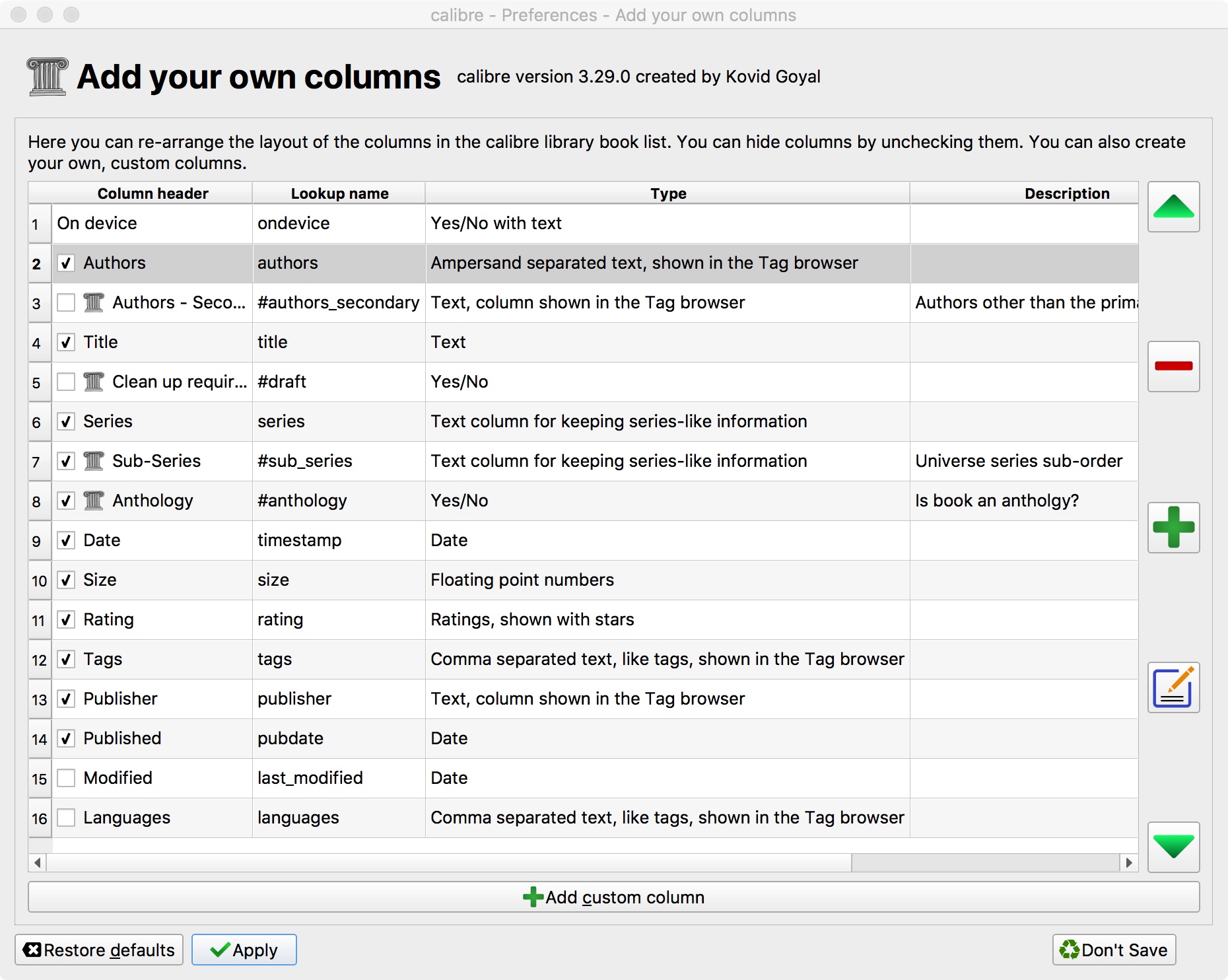Click edit column pencil icon
1228x980 pixels.
(1173, 687)
